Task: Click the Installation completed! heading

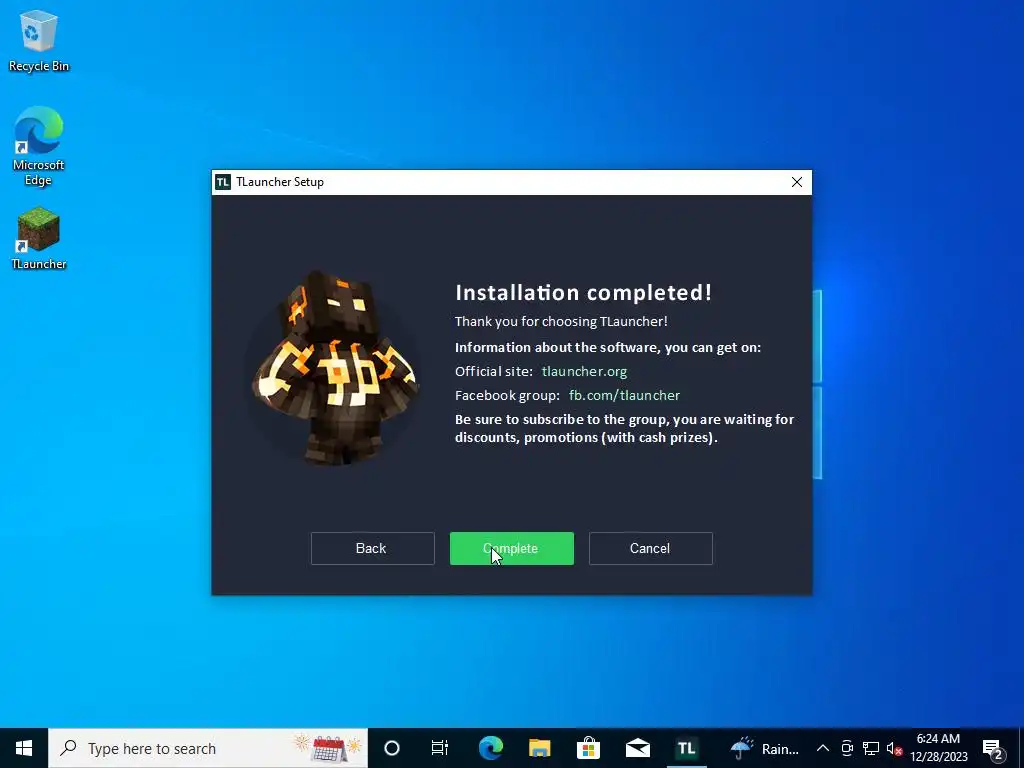Action: 583,293
